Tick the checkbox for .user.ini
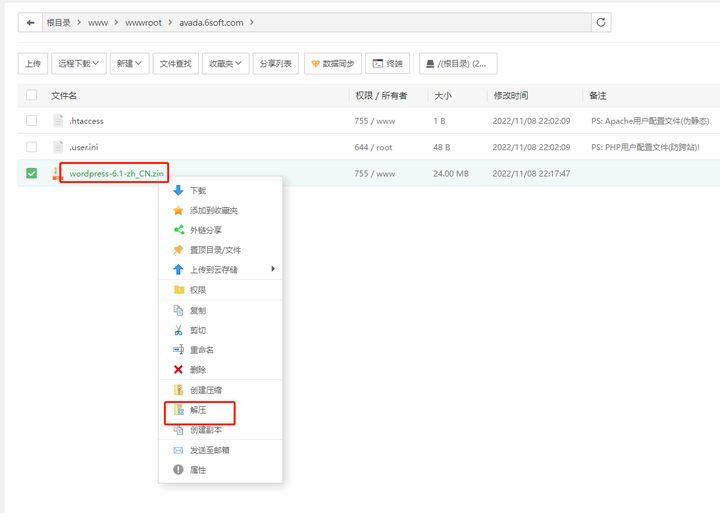The height and width of the screenshot is (513, 720). coord(32,147)
